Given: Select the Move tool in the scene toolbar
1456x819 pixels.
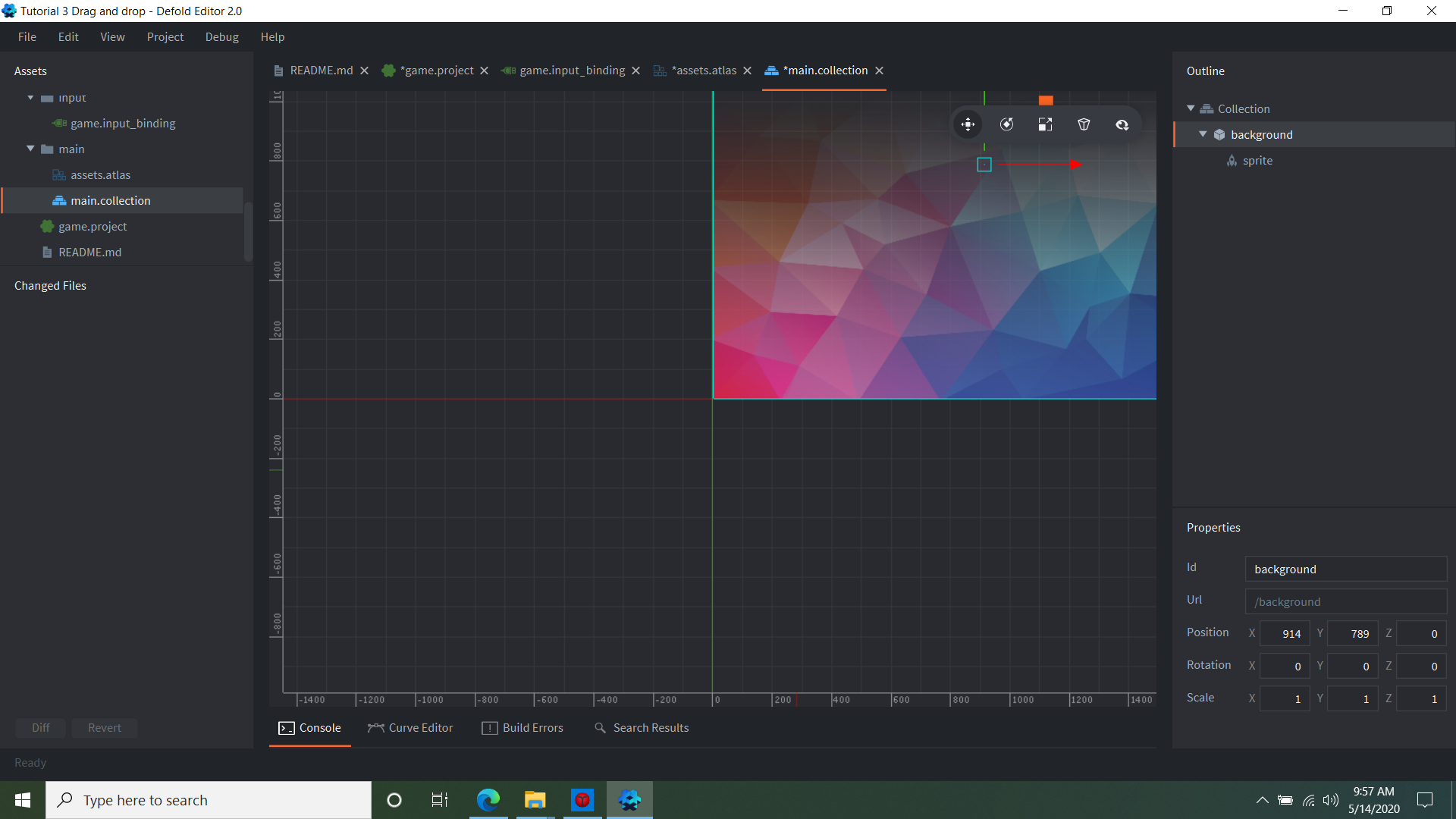Looking at the screenshot, I should click(968, 124).
